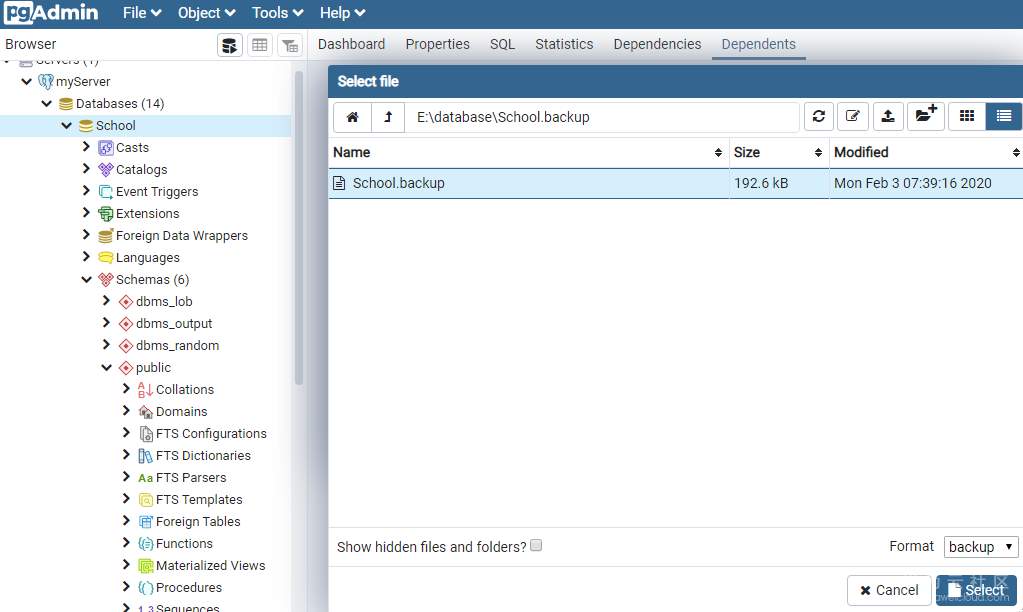Select the School.backup file row
Viewport: 1023px width, 612px height.
(675, 183)
